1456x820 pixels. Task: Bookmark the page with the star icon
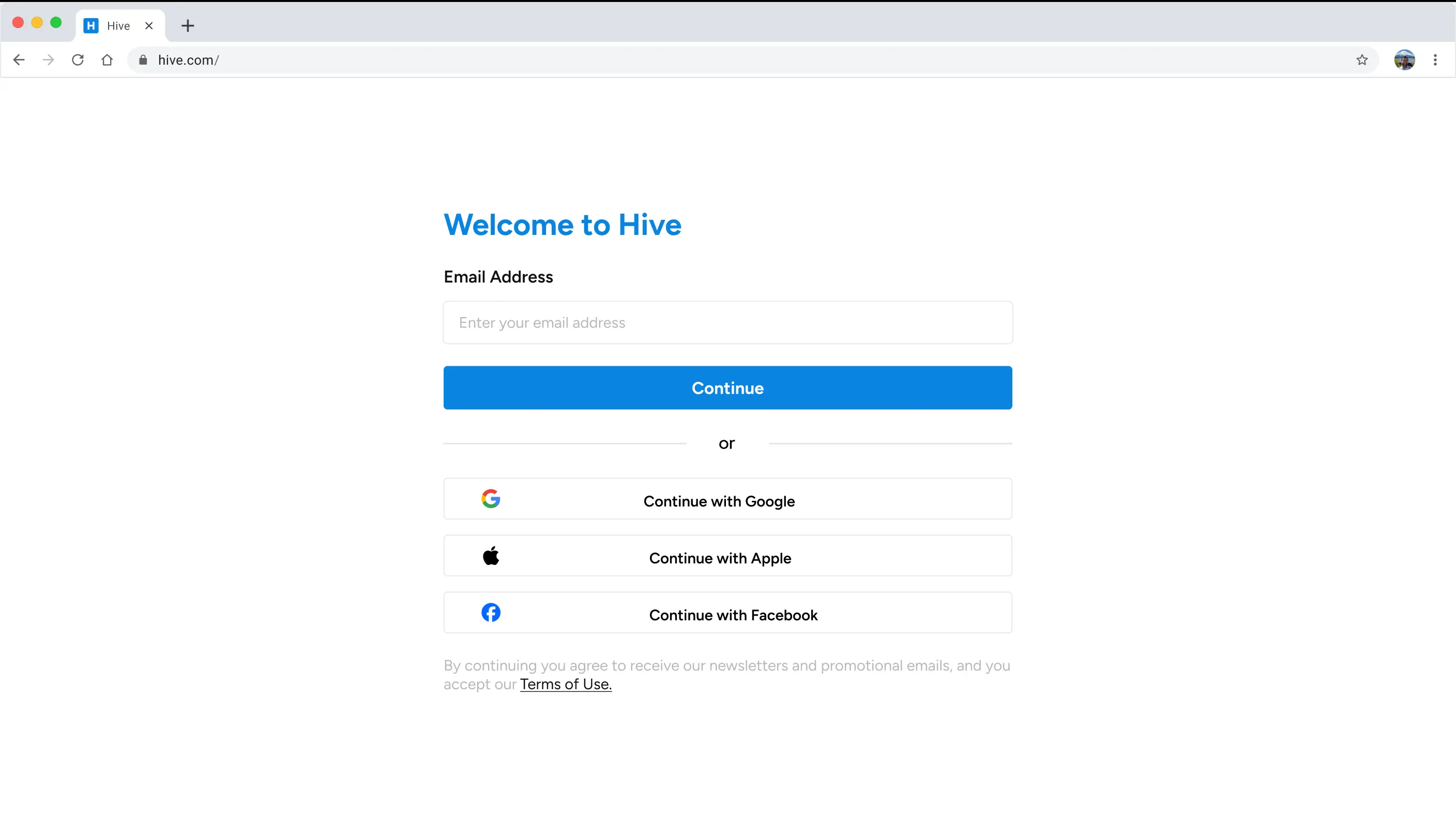pos(1362,60)
